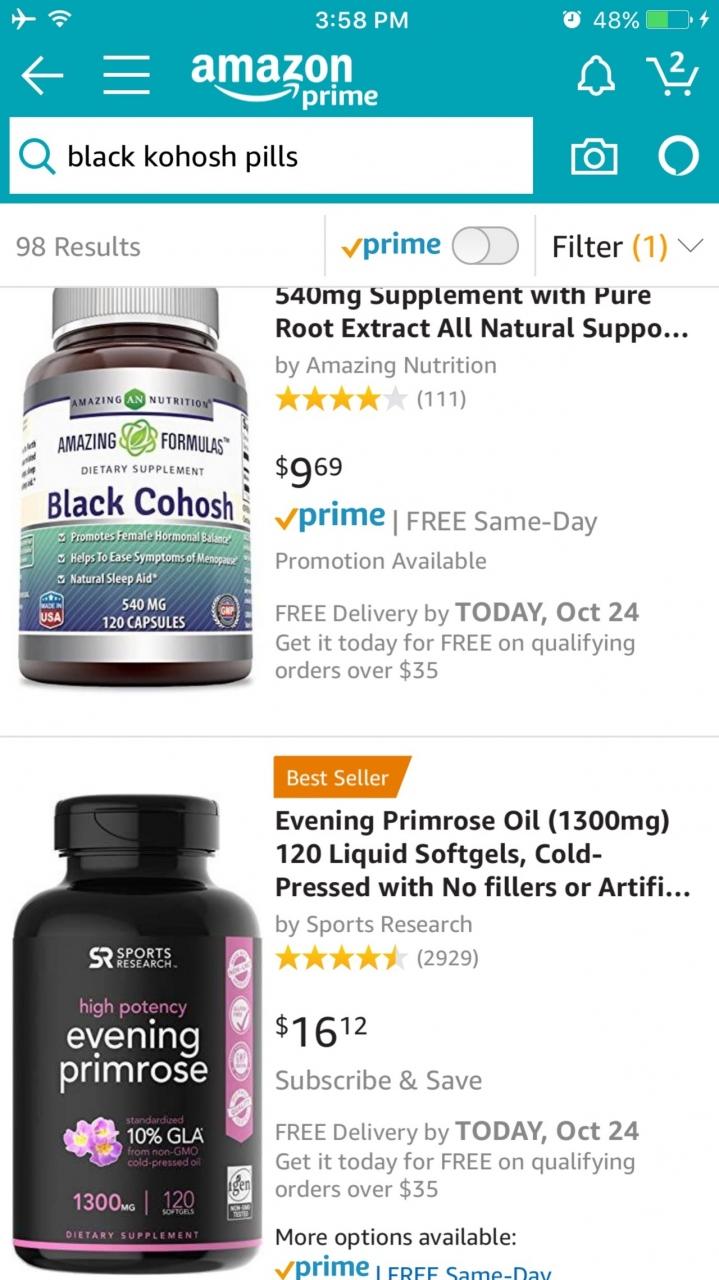View the 111 reviews rating
Image resolution: width=719 pixels, height=1280 pixels.
[x=370, y=399]
